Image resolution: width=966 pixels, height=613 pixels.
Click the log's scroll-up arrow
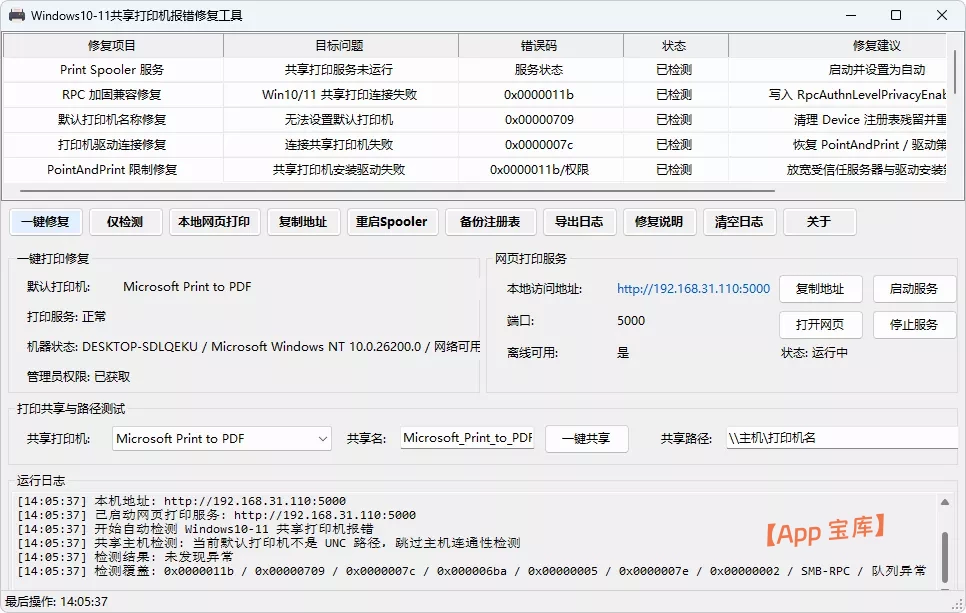[944, 502]
